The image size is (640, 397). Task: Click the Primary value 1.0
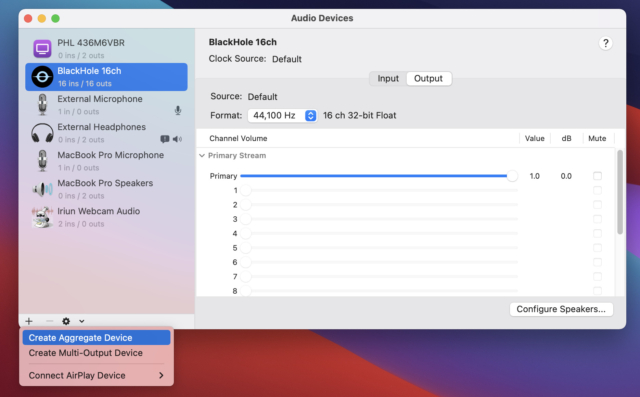[534, 176]
